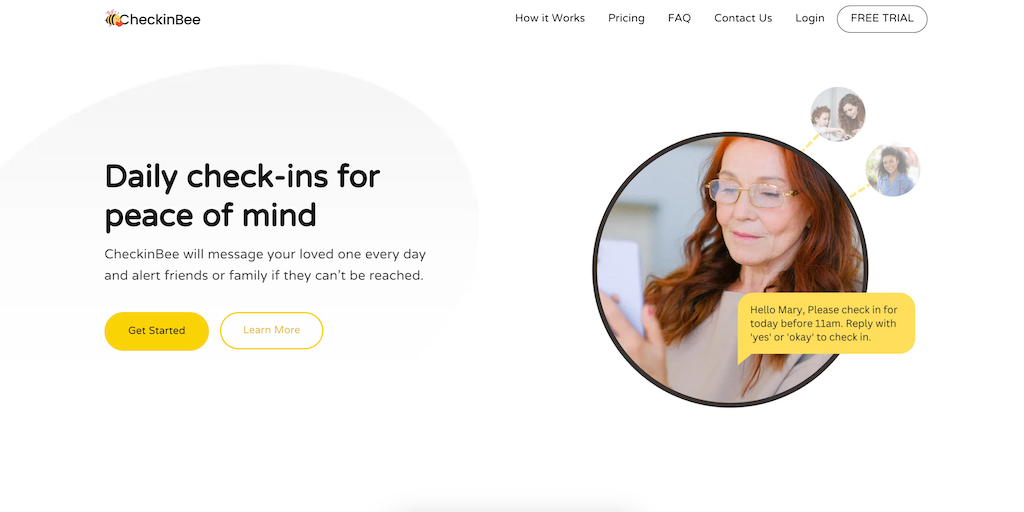Click the mother and child circular photo
The width and height of the screenshot is (1024, 512).
(838, 114)
